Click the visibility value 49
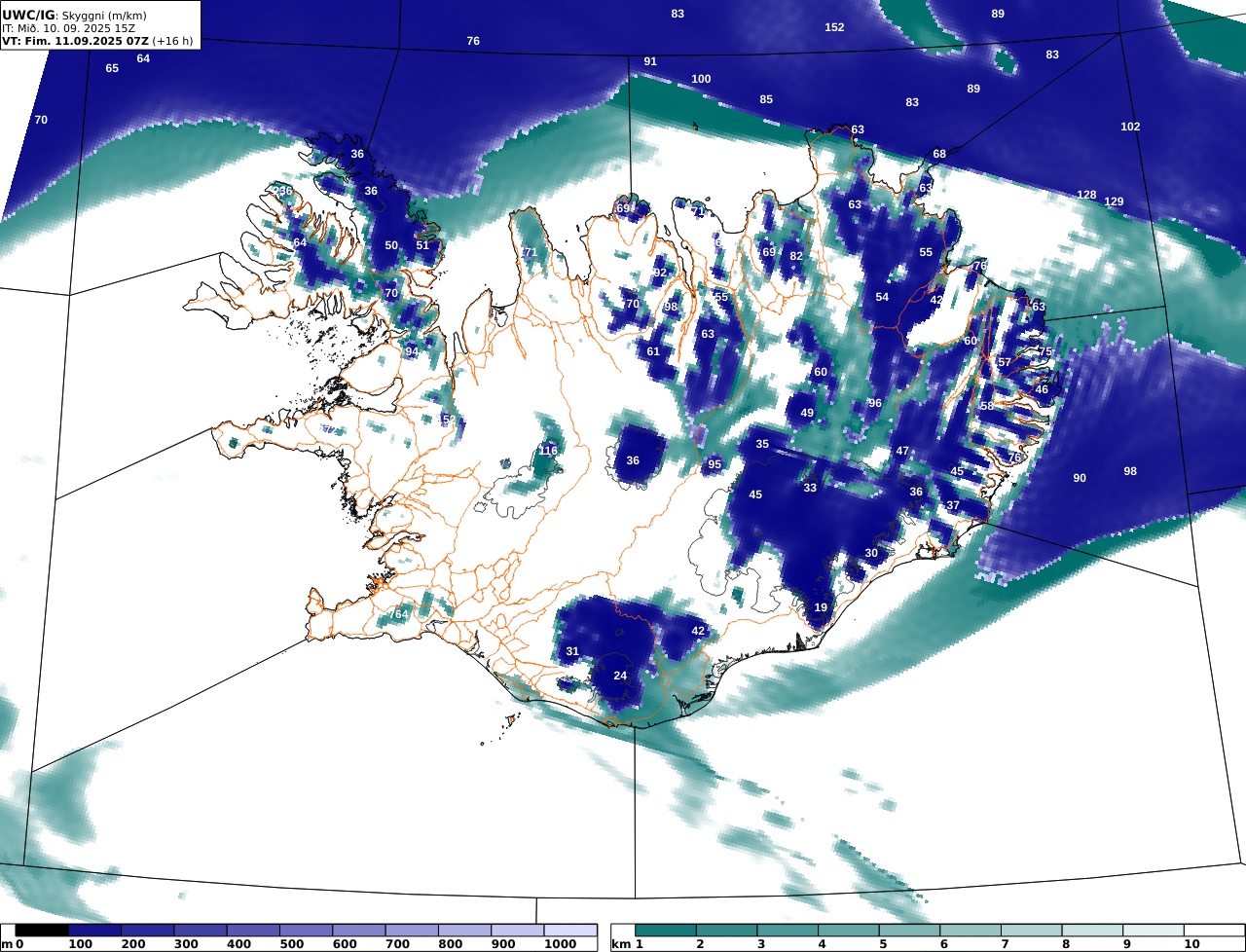This screenshot has width=1246, height=952. [x=807, y=413]
